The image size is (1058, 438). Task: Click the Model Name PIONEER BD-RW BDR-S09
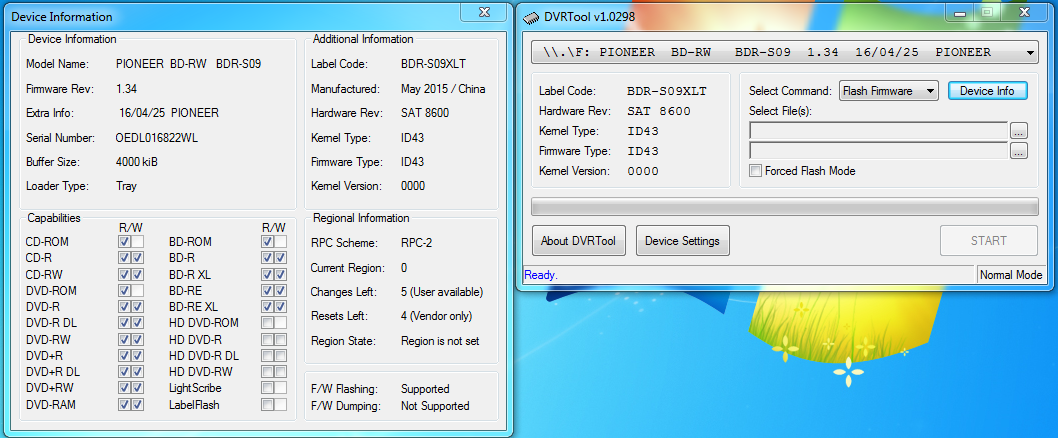(x=188, y=64)
